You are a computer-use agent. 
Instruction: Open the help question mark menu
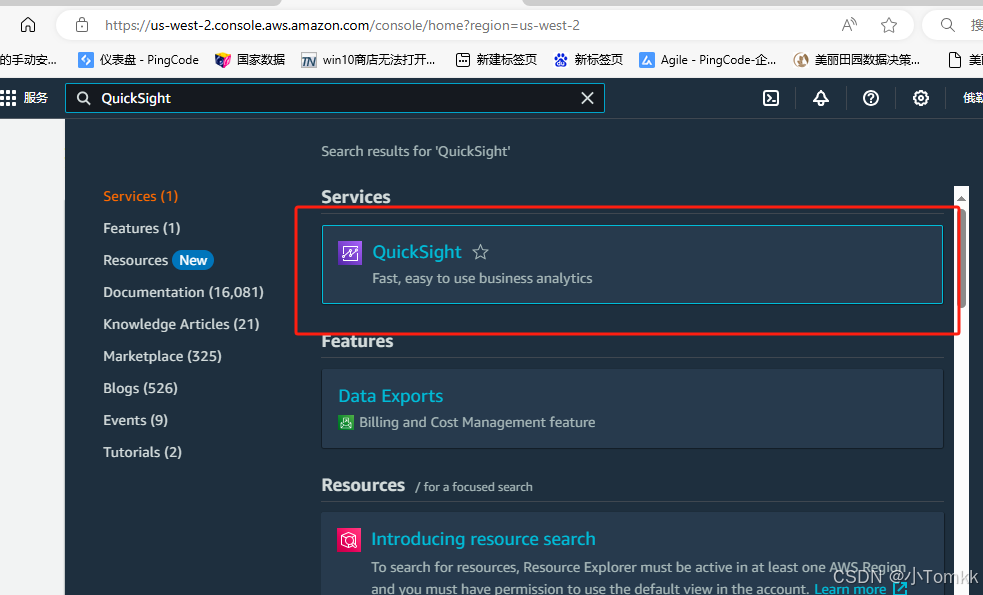click(870, 98)
